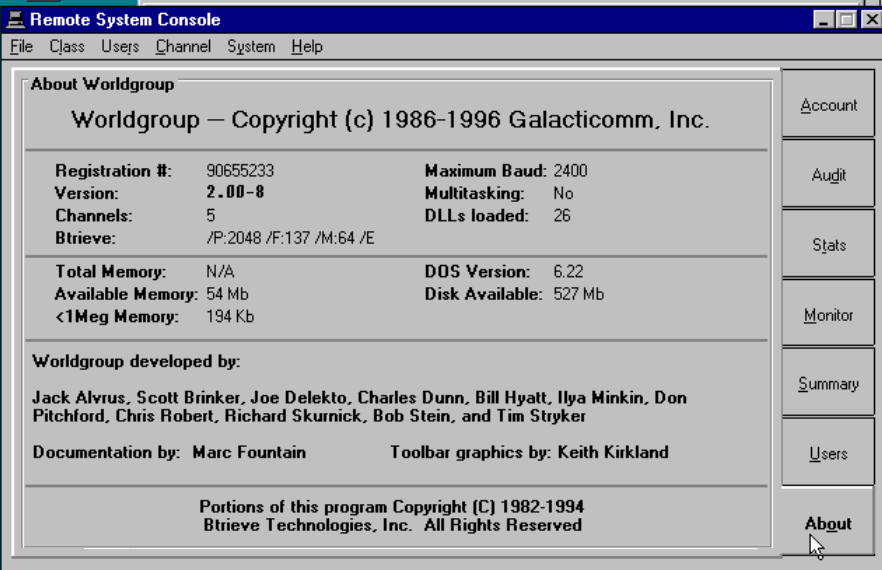Click Maximum Baud value 2400
This screenshot has width=882, height=570.
pyautogui.click(x=570, y=170)
